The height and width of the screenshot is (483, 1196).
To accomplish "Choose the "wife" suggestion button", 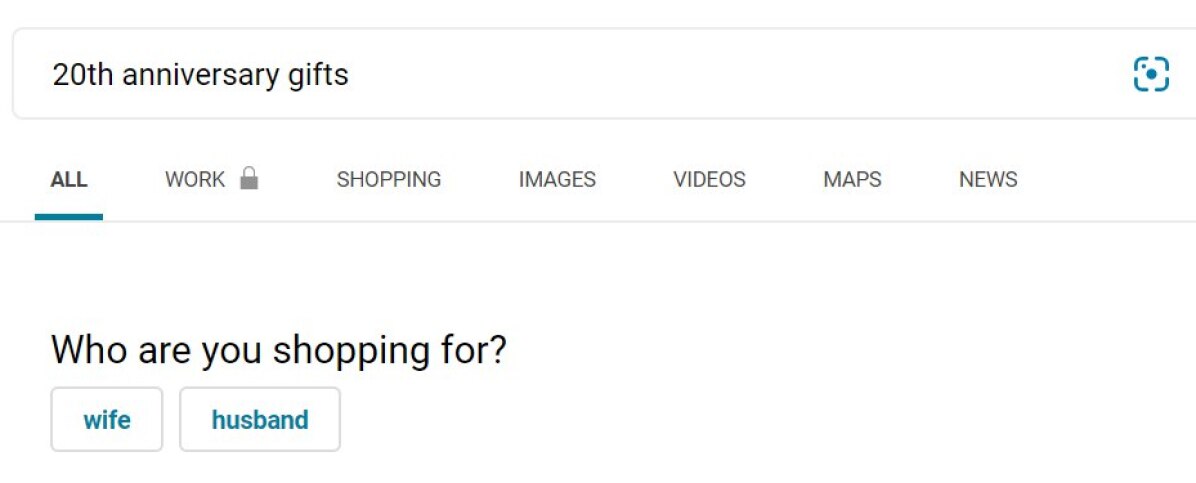I will click(107, 420).
